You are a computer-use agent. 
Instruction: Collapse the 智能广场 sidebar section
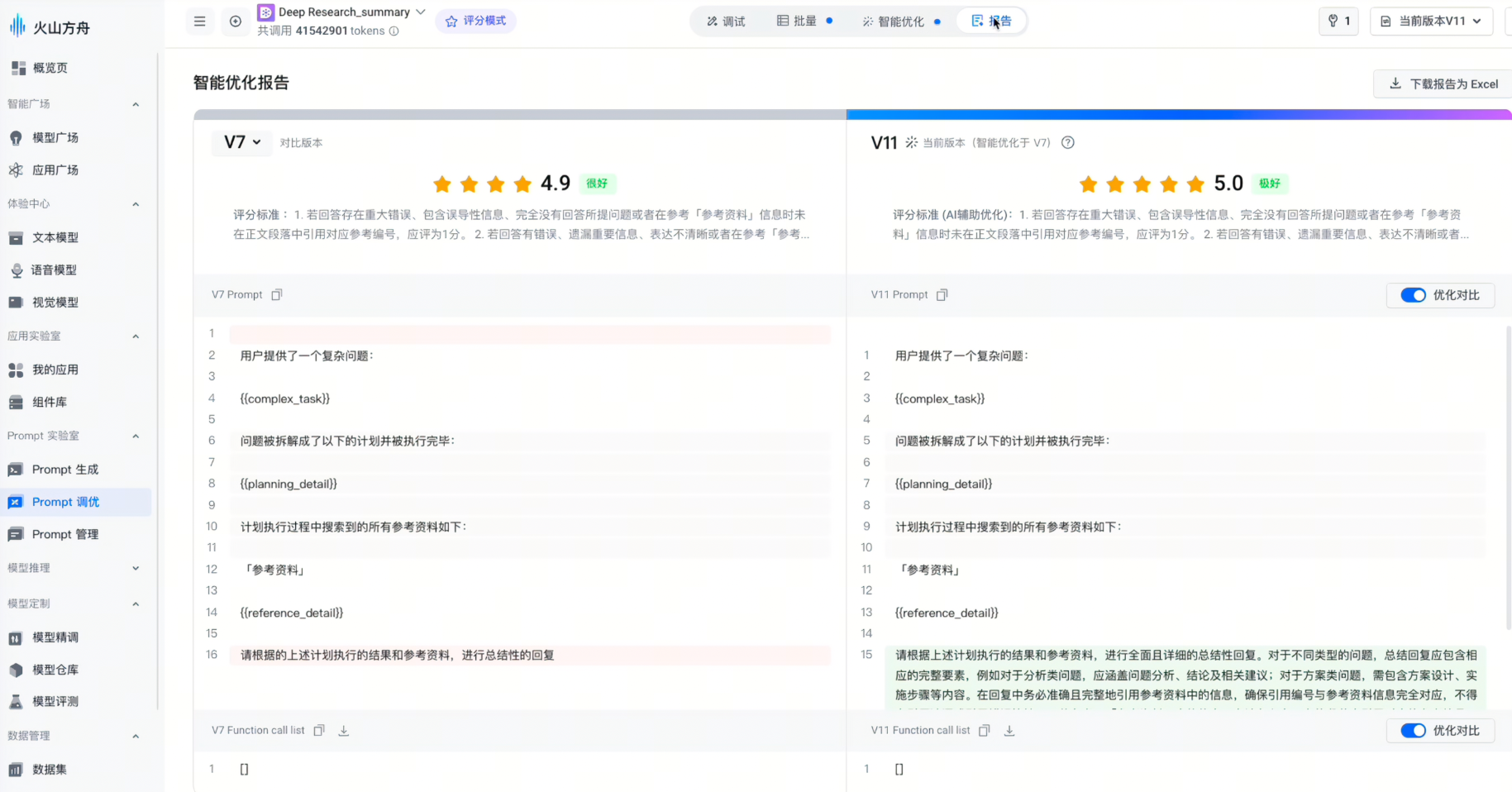click(136, 104)
